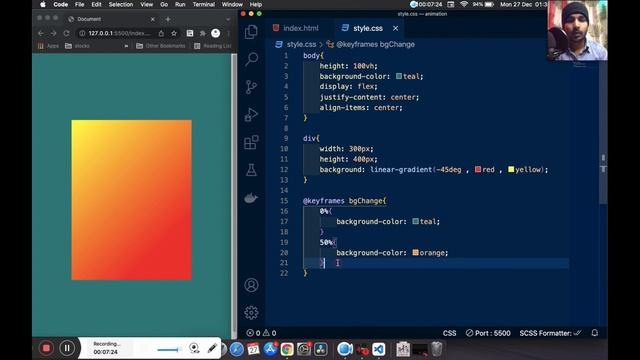Open the teal color swatch on line 17
The image size is (640, 360).
[x=416, y=222]
